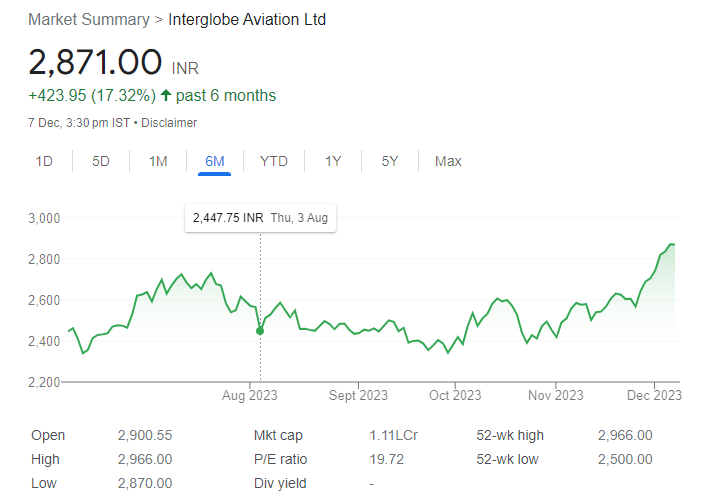Click the 3,000 y-axis label
707x500 pixels.
(x=44, y=218)
